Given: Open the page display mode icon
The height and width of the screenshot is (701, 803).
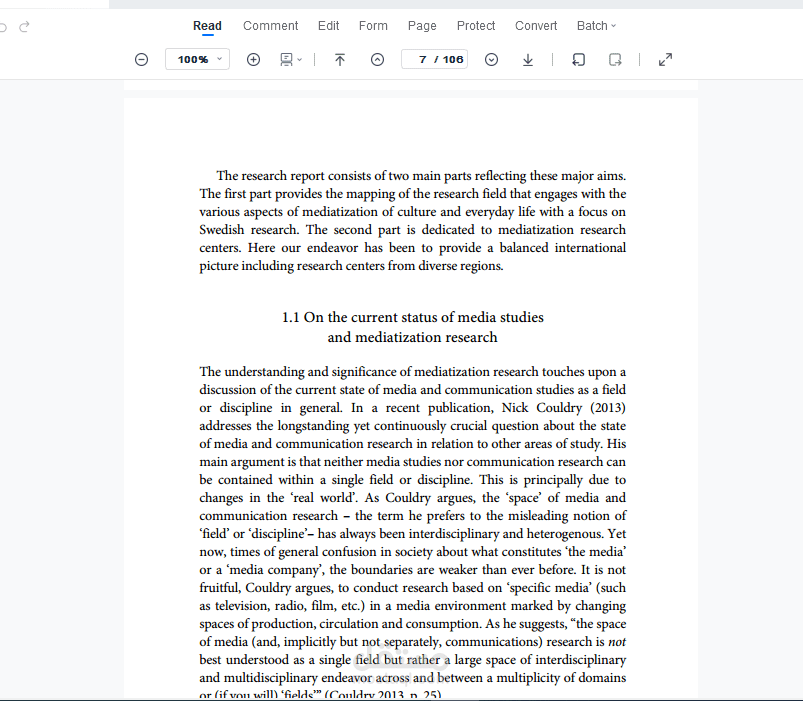Looking at the screenshot, I should 286,59.
